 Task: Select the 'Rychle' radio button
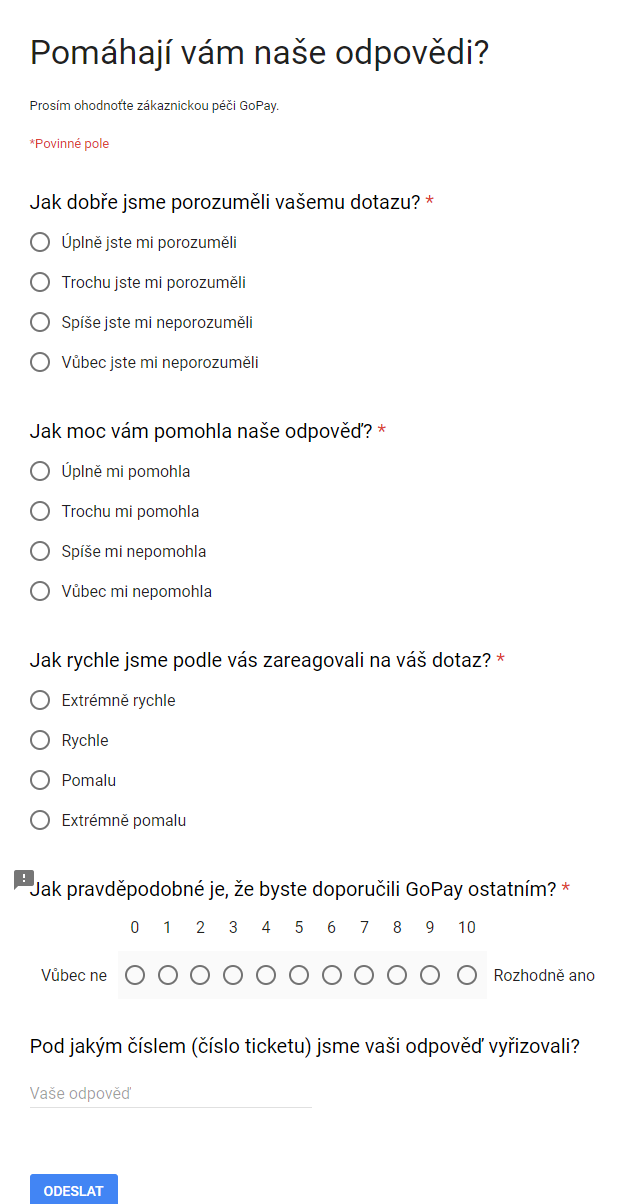pos(40,740)
